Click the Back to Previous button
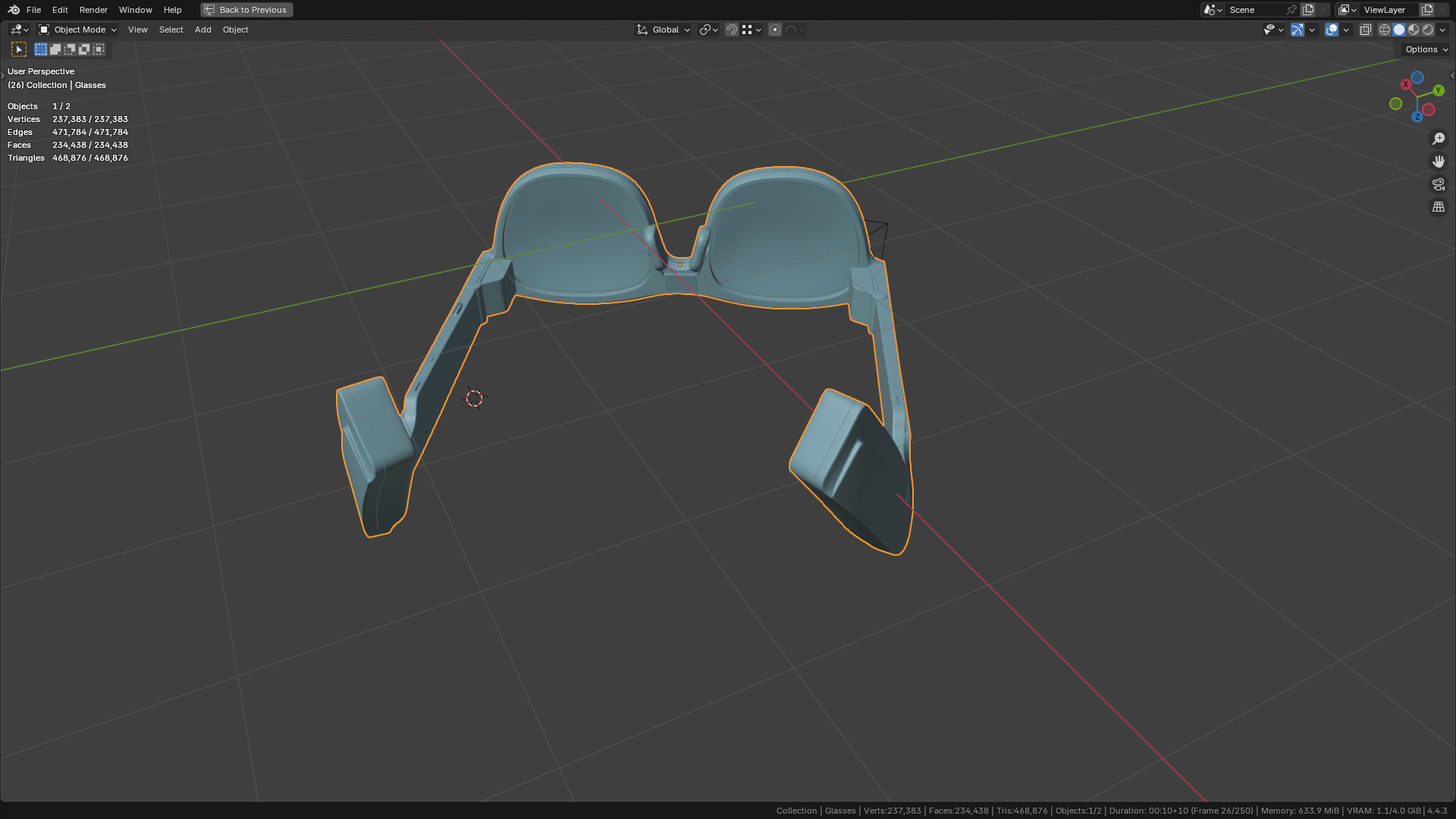Image resolution: width=1456 pixels, height=819 pixels. (x=246, y=10)
